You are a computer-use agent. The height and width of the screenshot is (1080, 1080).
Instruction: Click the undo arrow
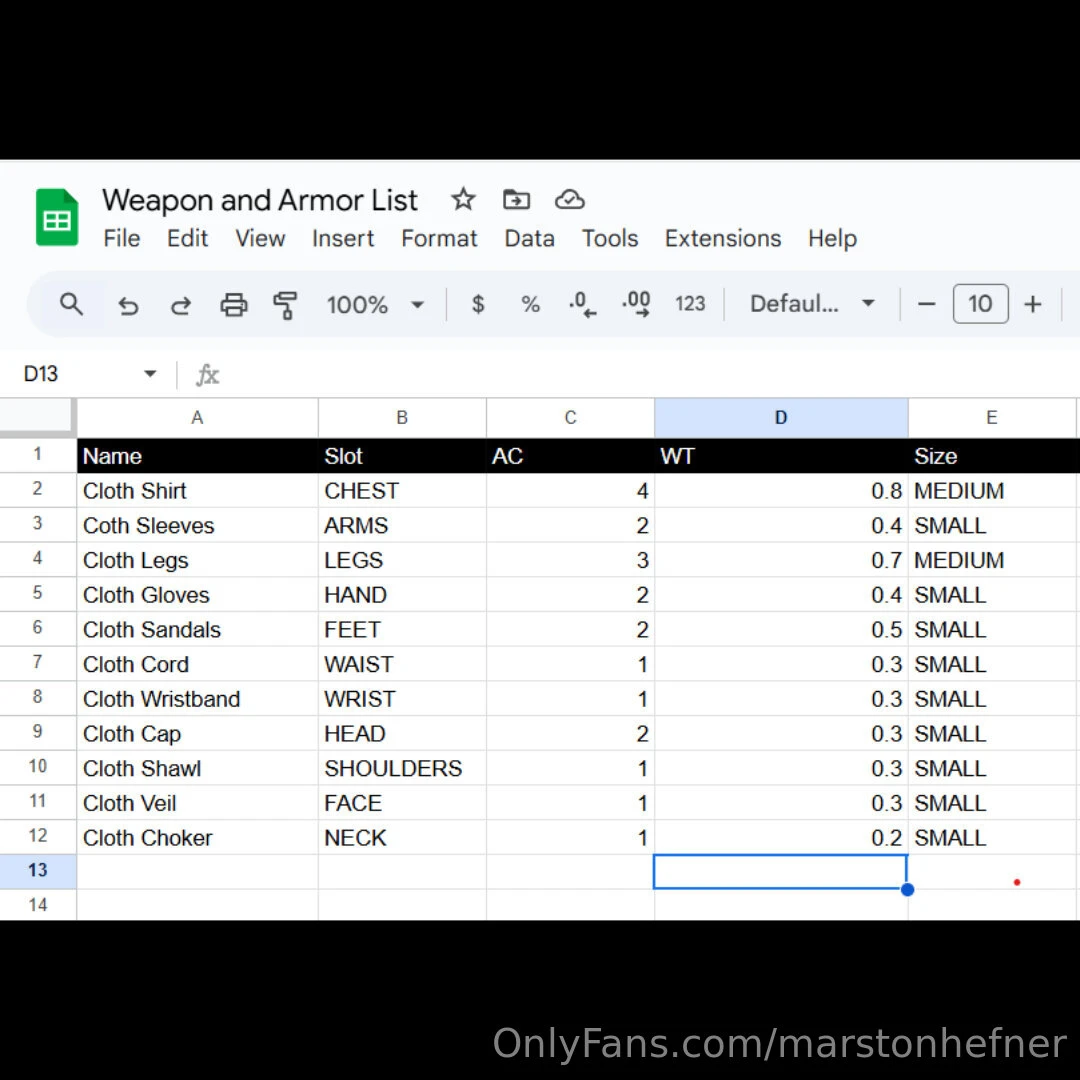pyautogui.click(x=128, y=305)
